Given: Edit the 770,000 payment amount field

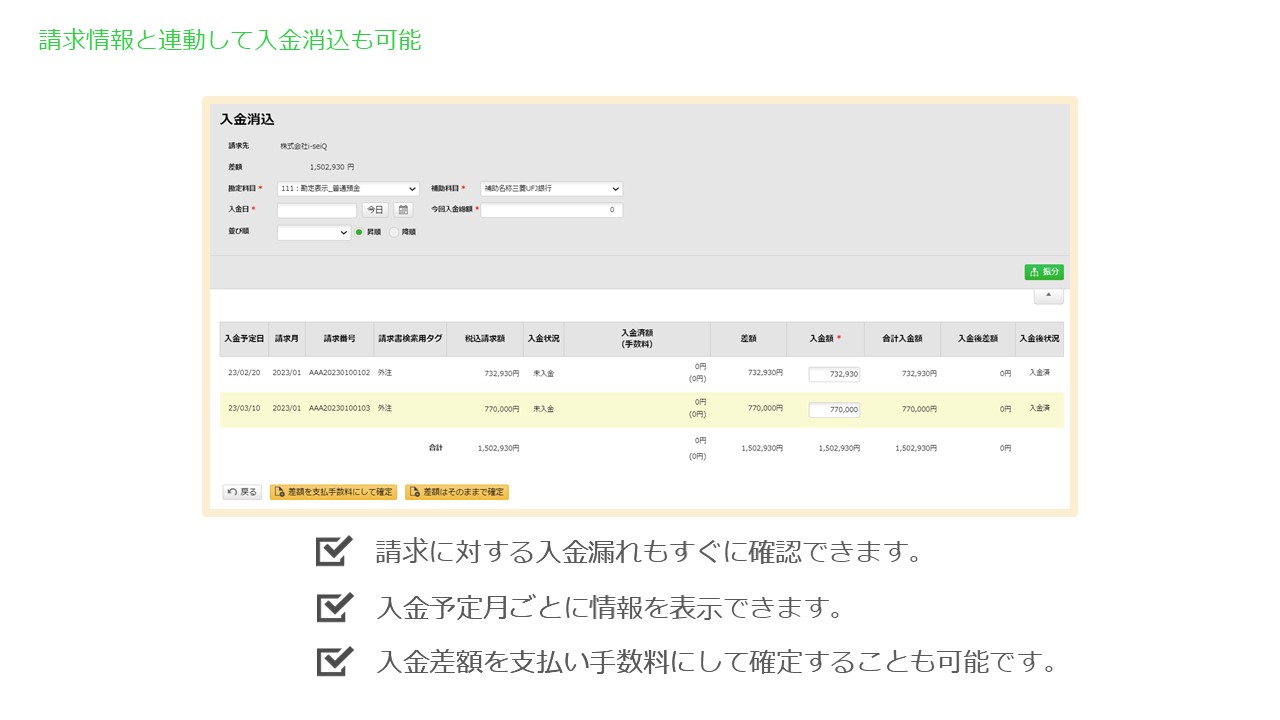Looking at the screenshot, I should pyautogui.click(x=834, y=409).
